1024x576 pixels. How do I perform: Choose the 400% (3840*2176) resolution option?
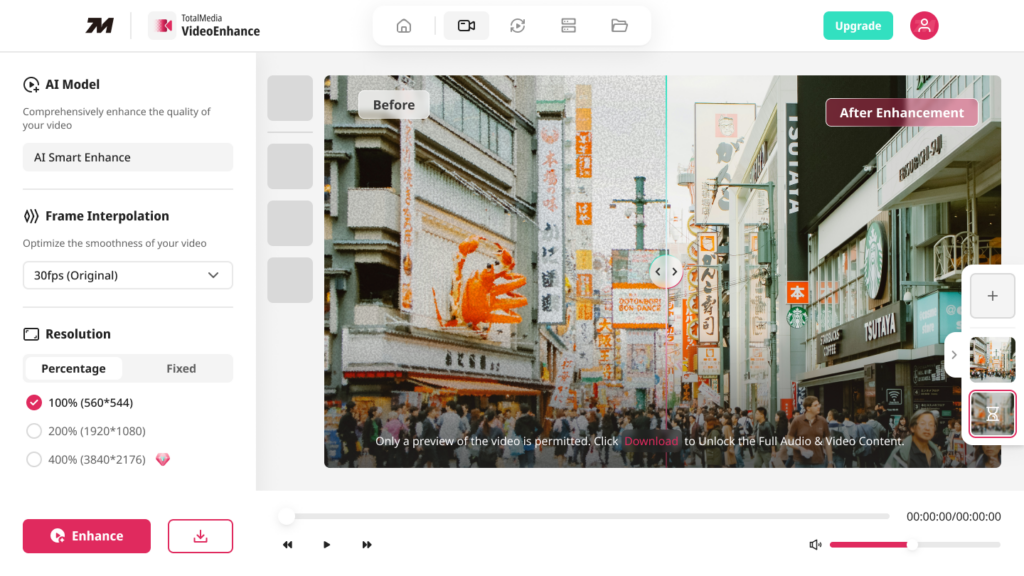tap(34, 460)
